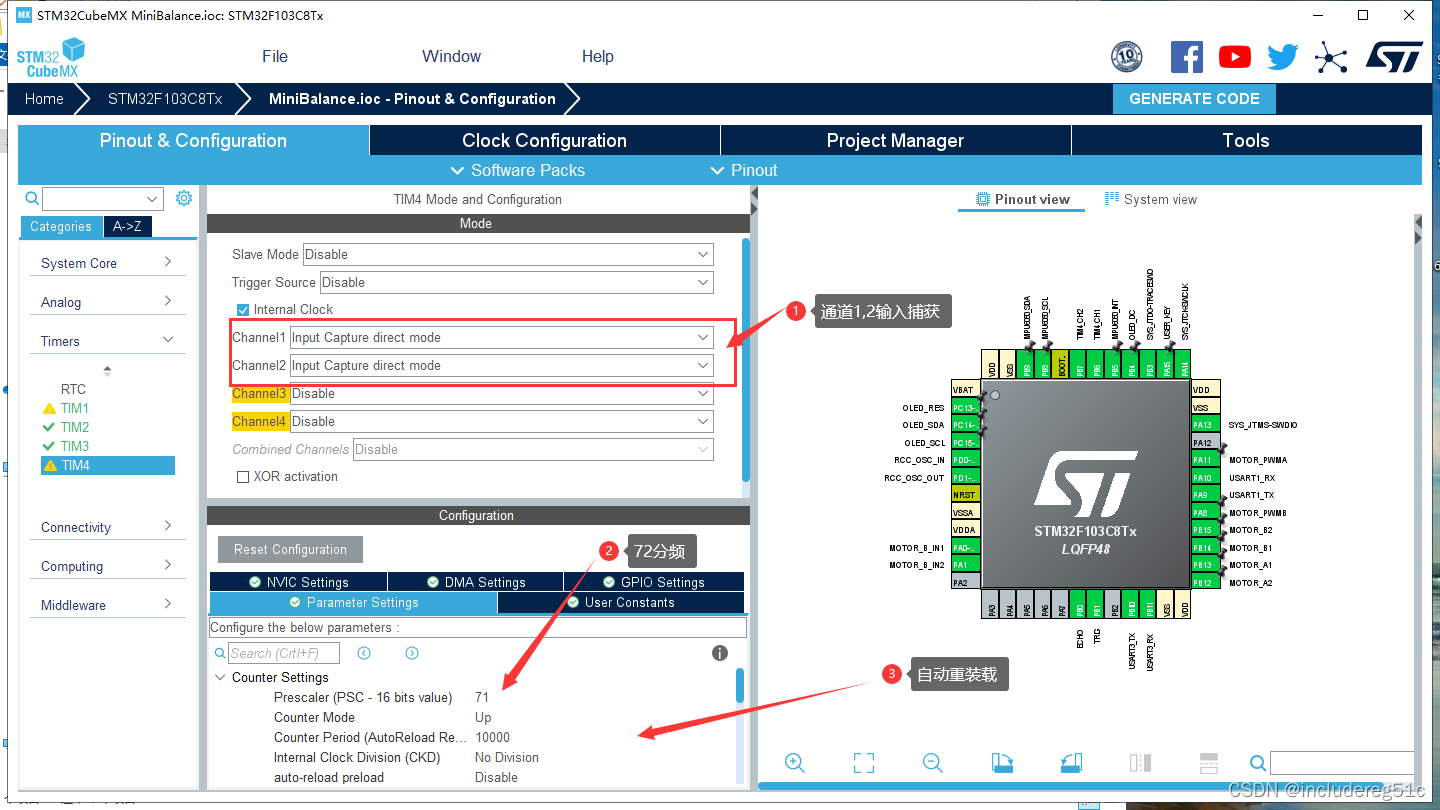Open the Channel3 dropdown
Viewport: 1440px width, 810px height.
coord(501,393)
